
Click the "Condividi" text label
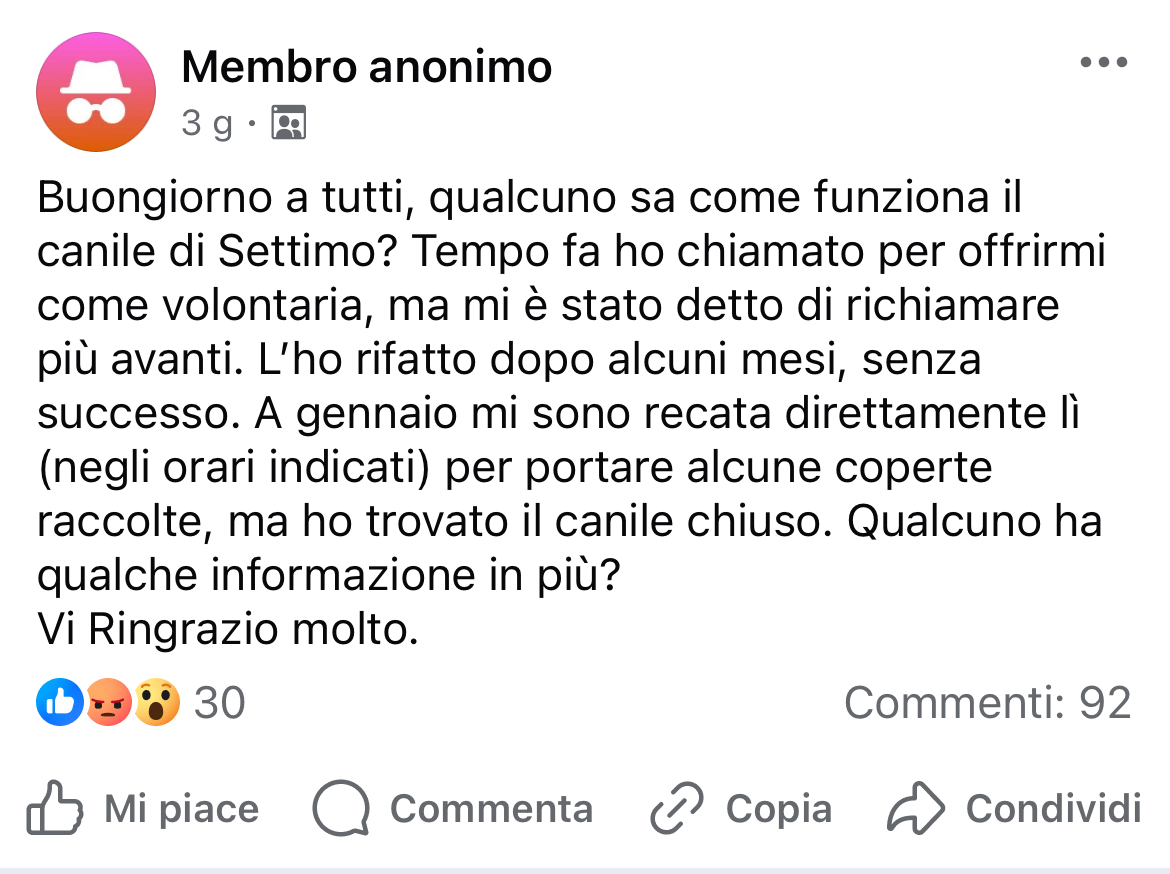point(1053,809)
